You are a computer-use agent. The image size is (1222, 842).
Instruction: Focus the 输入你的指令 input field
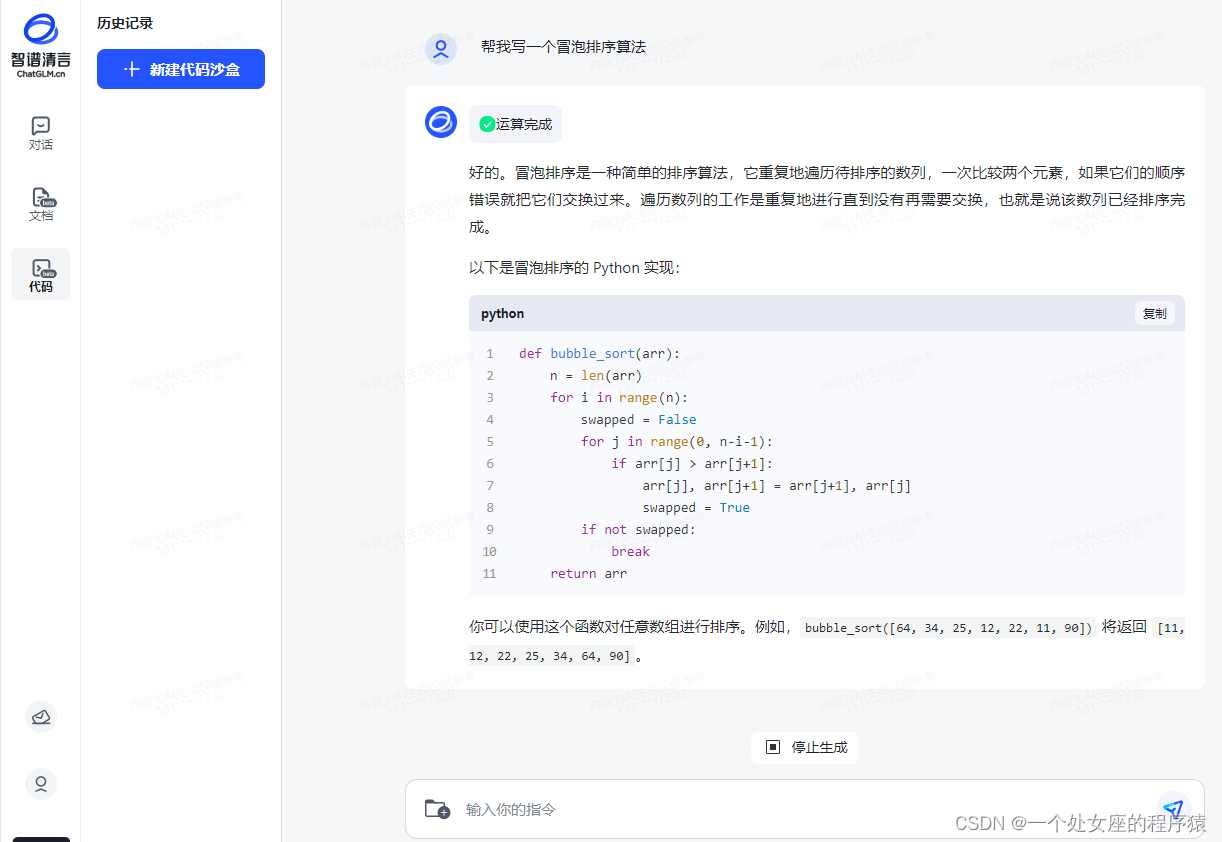(804, 809)
